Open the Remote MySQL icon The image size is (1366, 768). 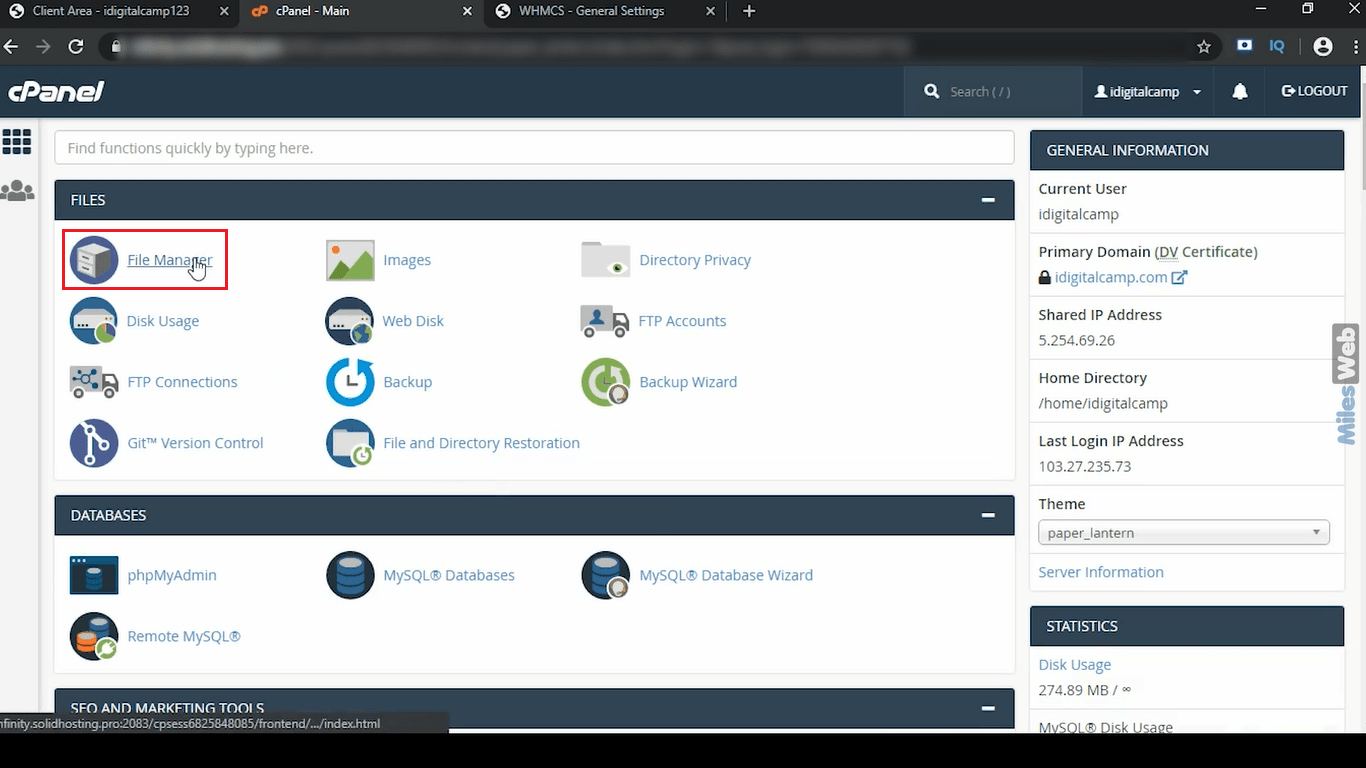coord(94,636)
